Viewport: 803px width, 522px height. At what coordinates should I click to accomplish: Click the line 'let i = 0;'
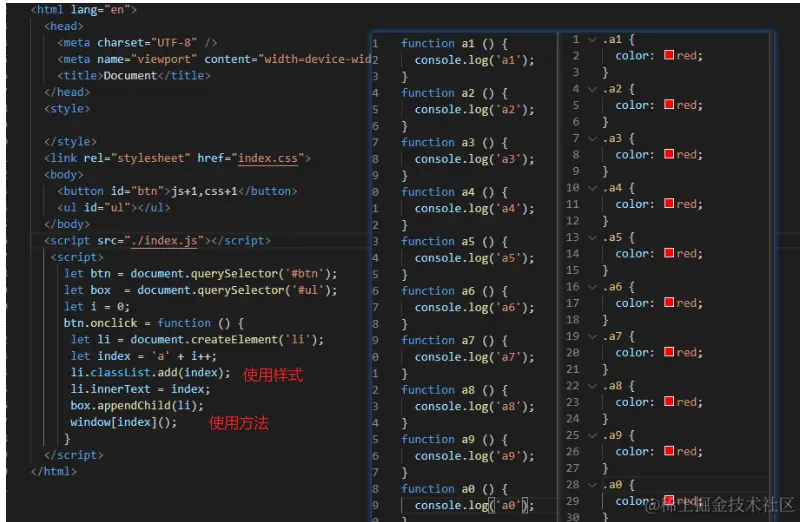(97, 307)
